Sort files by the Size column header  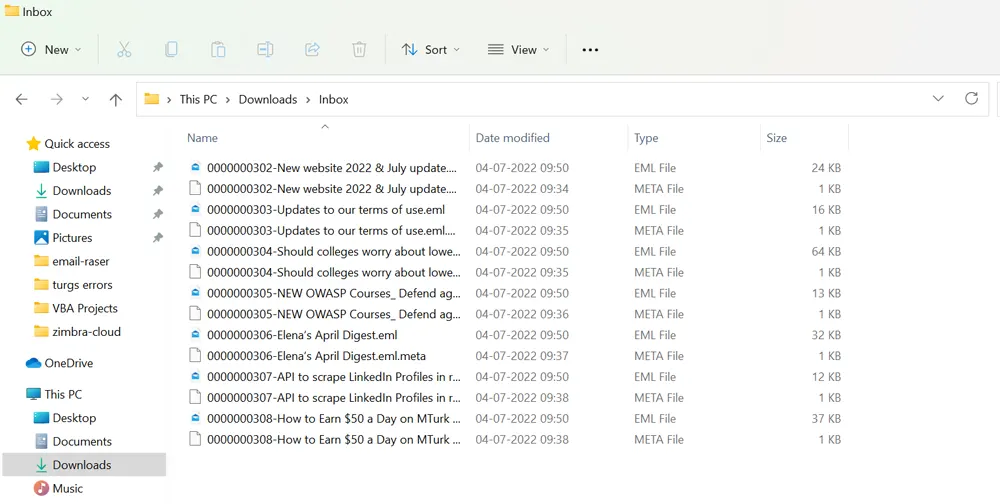pos(776,138)
